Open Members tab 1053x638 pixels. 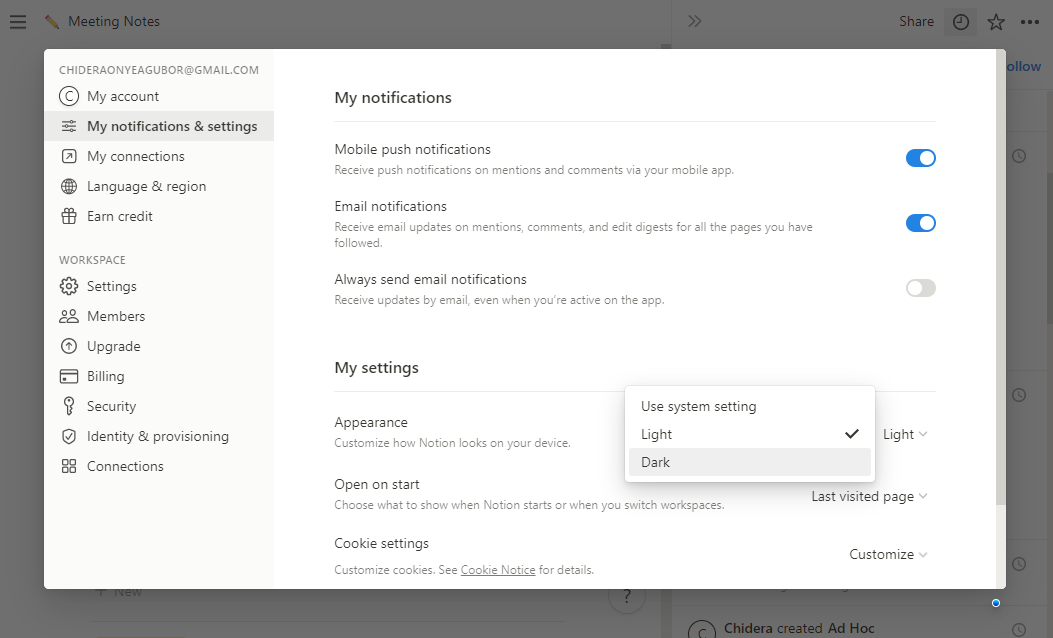159,316
